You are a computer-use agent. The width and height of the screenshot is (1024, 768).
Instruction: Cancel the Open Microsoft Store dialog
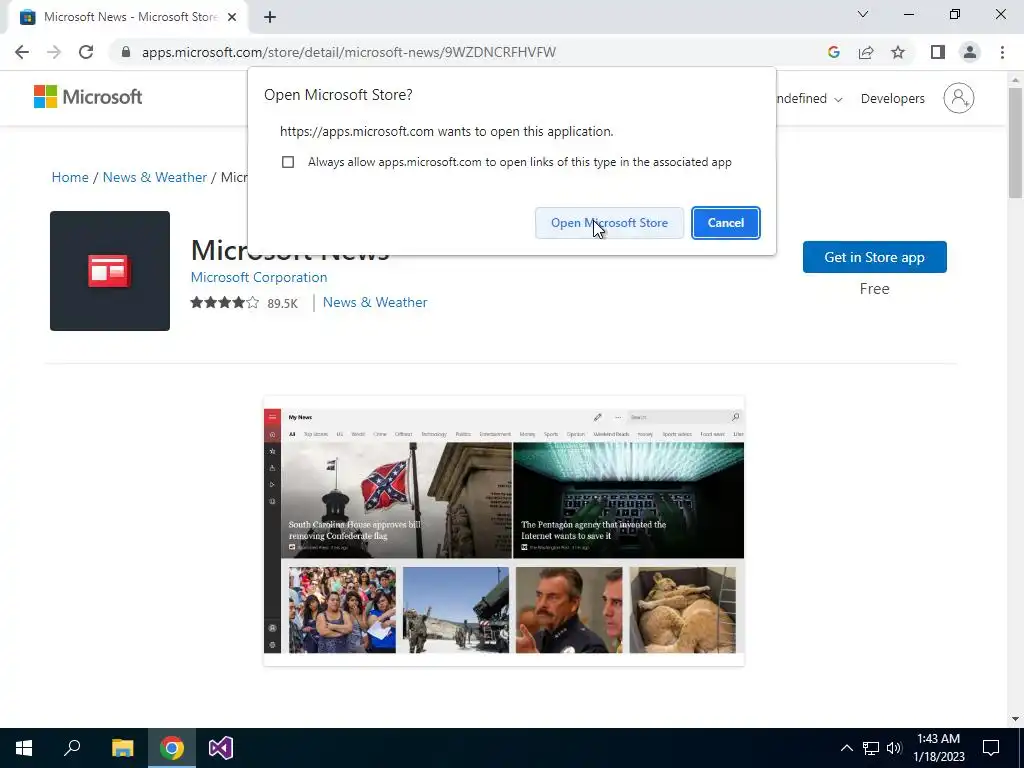pos(726,223)
